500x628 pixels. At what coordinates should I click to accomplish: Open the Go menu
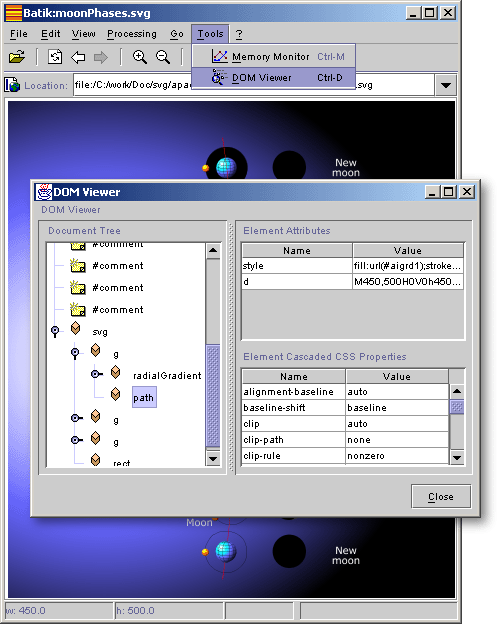(177, 34)
